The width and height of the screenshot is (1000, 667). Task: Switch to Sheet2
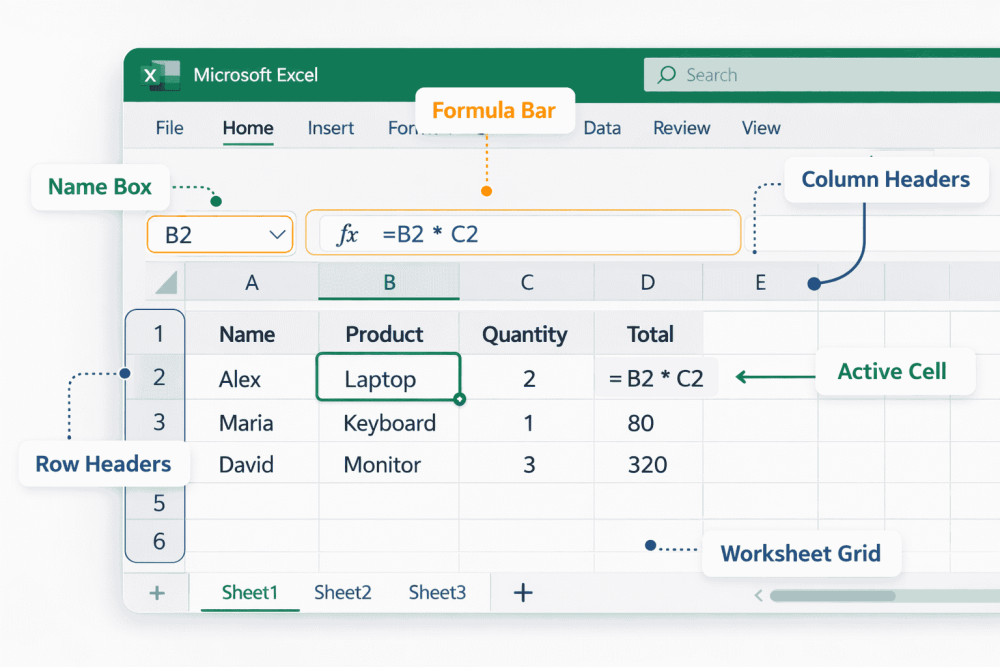coord(342,592)
